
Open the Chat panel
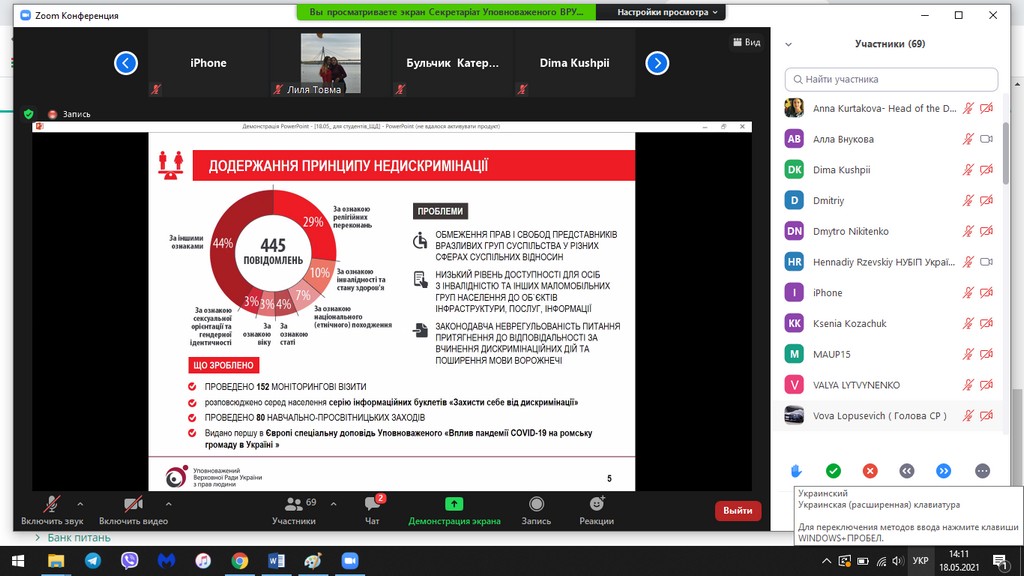coord(372,509)
